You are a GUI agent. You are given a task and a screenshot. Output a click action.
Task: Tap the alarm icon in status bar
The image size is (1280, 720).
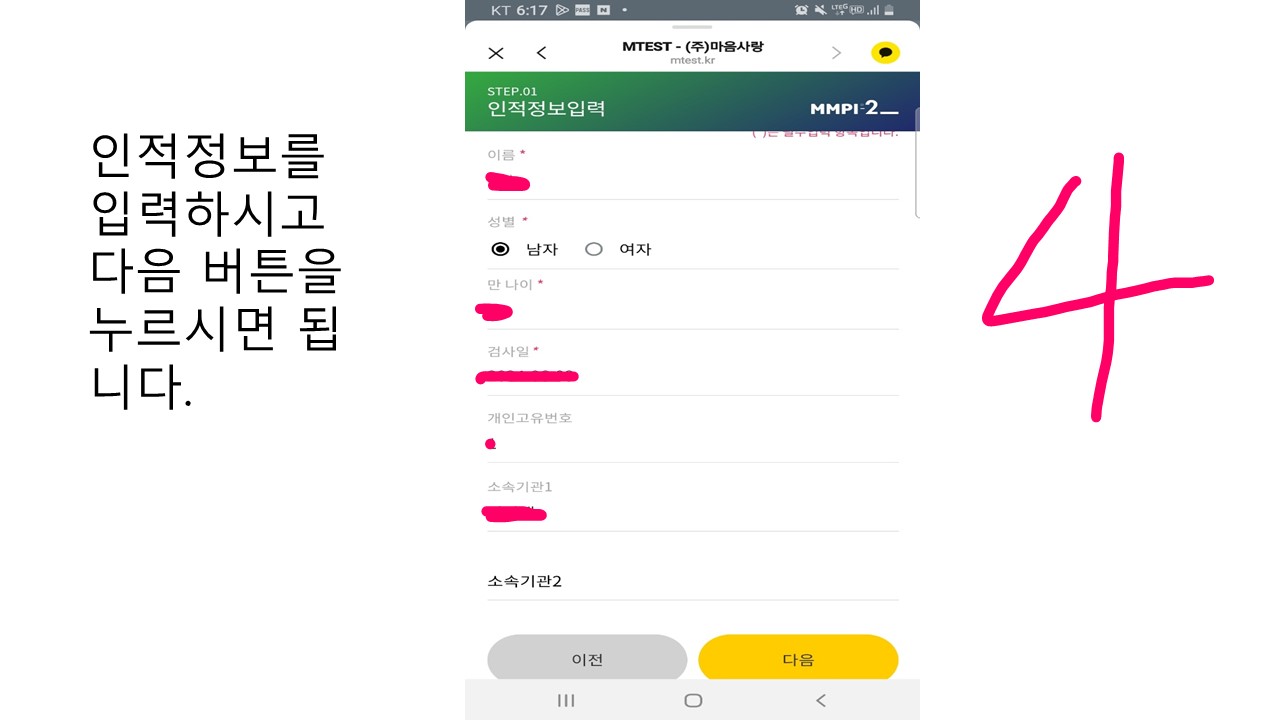click(801, 10)
